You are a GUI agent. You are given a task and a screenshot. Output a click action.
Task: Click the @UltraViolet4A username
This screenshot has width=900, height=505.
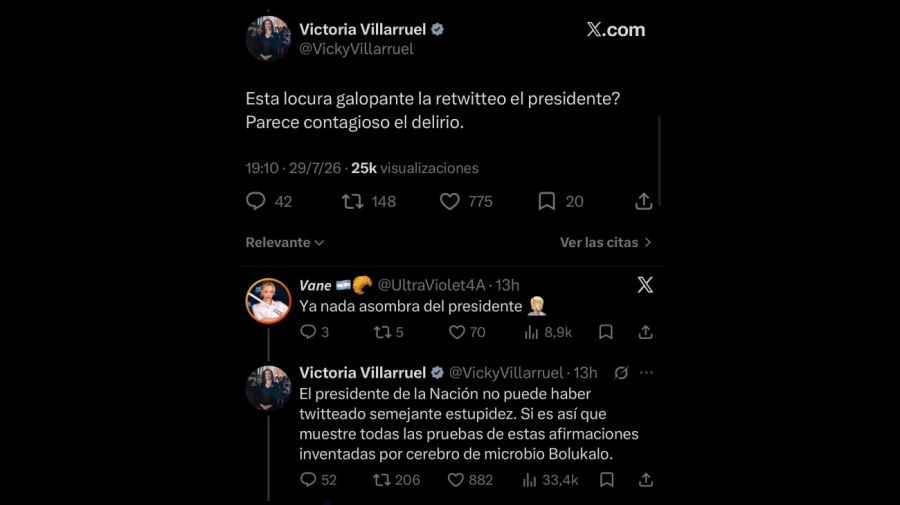point(432,285)
